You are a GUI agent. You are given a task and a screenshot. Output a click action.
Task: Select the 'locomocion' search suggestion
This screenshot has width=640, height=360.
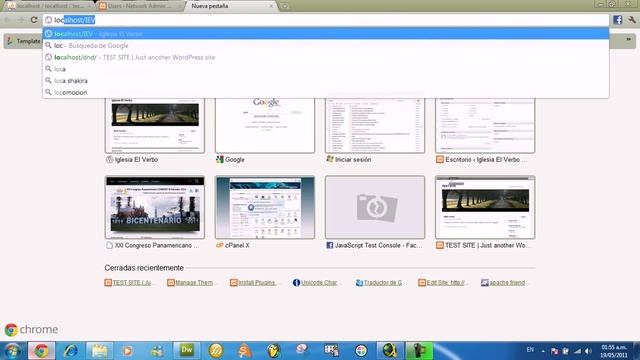326,93
